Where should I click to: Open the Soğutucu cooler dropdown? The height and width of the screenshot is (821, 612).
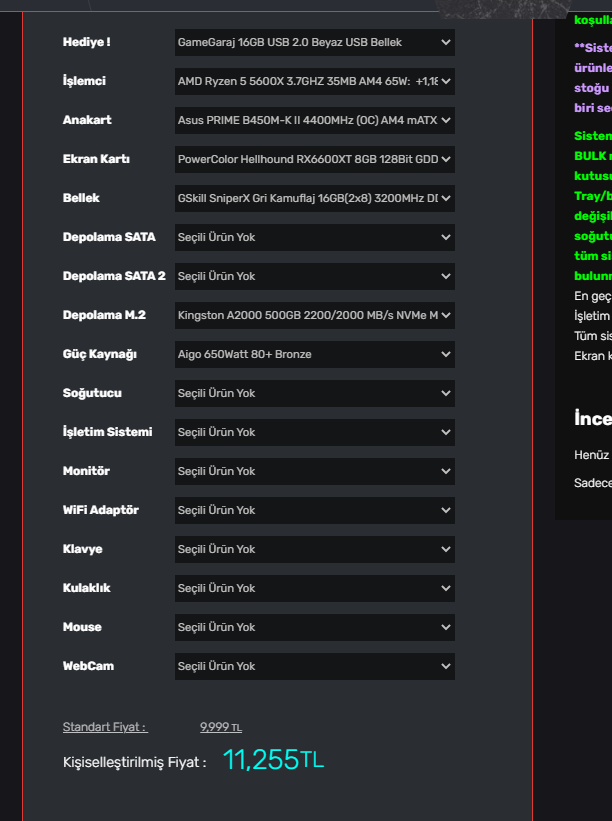click(315, 393)
